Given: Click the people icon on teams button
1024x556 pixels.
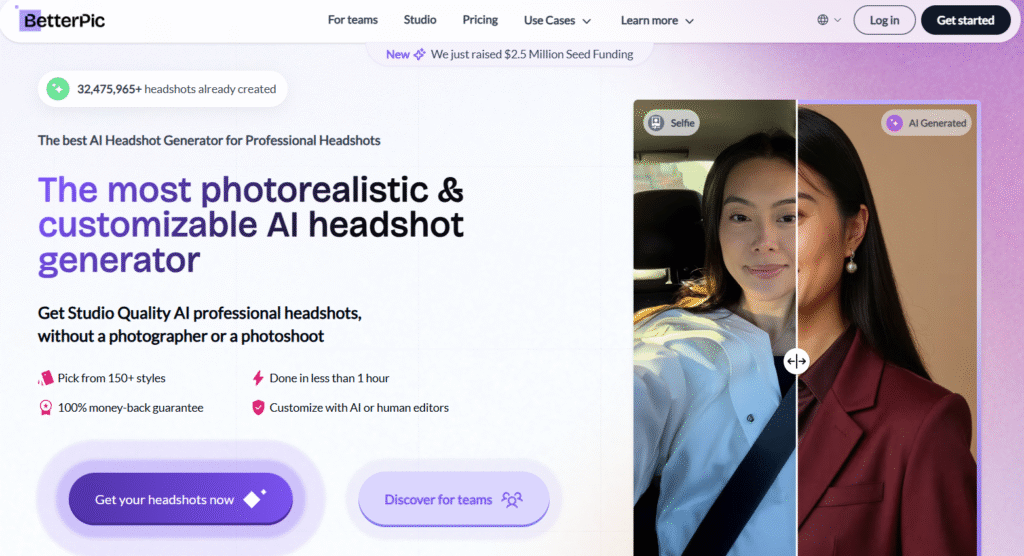Looking at the screenshot, I should point(512,500).
